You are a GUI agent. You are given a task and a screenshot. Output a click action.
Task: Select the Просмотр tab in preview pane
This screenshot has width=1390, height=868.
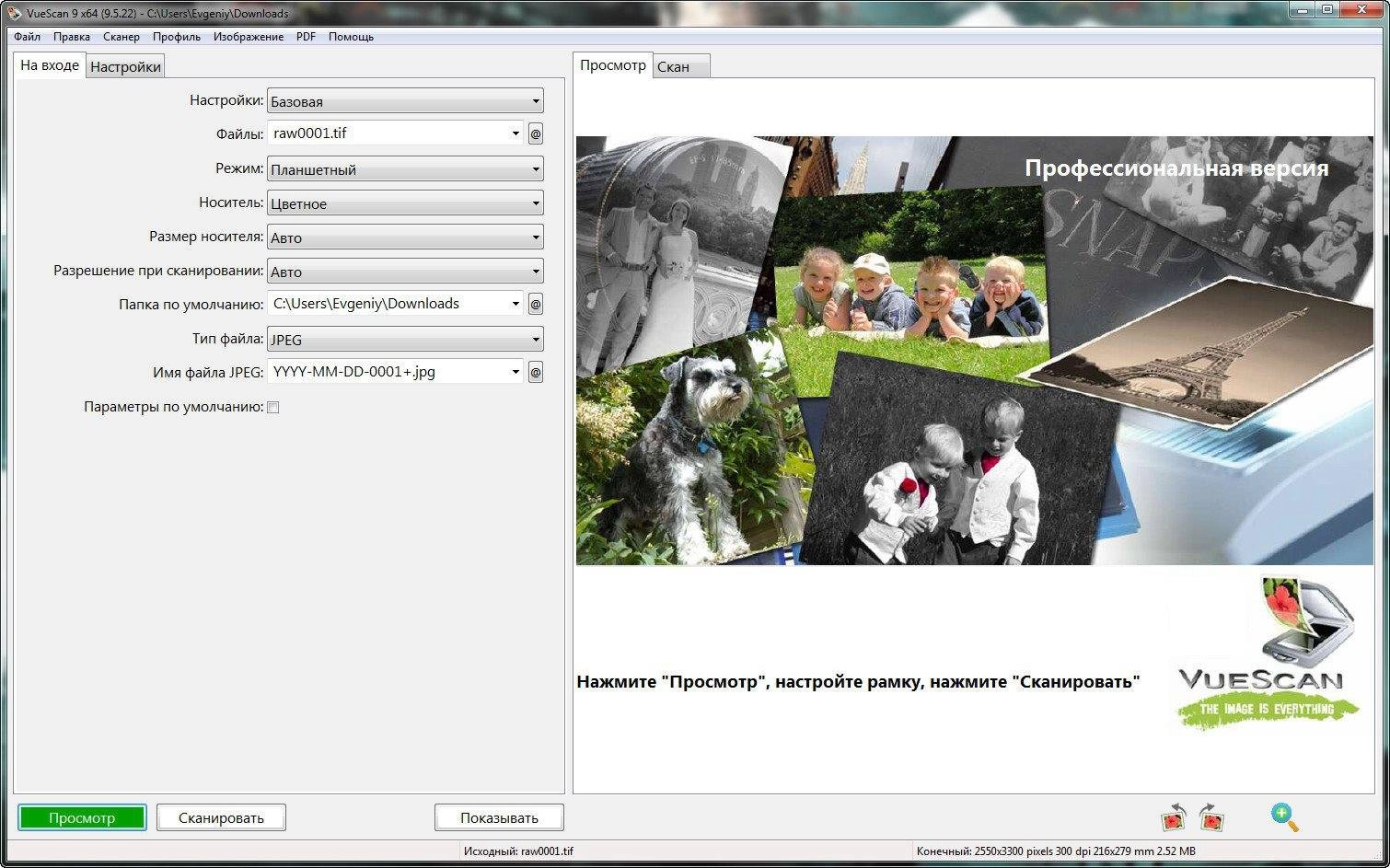pos(613,65)
